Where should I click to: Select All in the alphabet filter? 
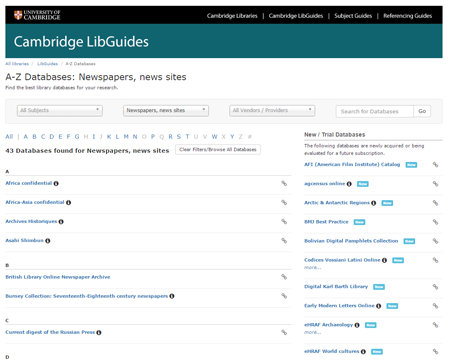pos(9,136)
